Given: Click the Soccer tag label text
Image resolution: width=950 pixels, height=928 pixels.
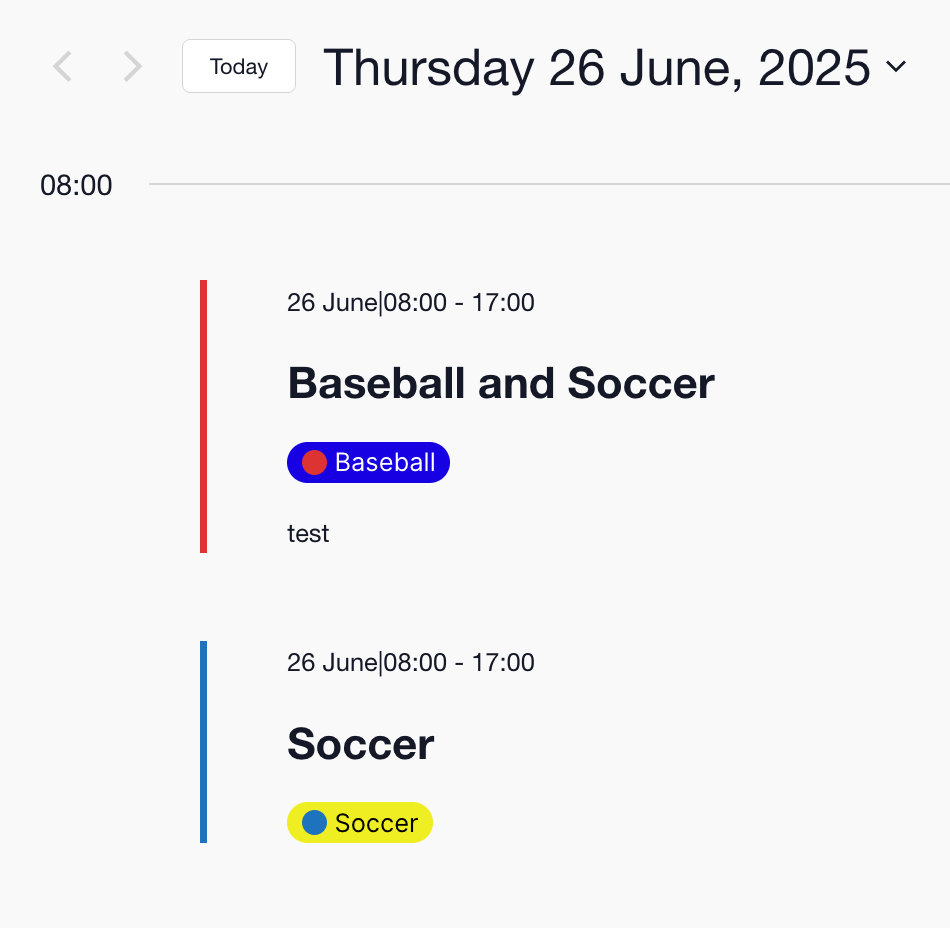Looking at the screenshot, I should [376, 823].
